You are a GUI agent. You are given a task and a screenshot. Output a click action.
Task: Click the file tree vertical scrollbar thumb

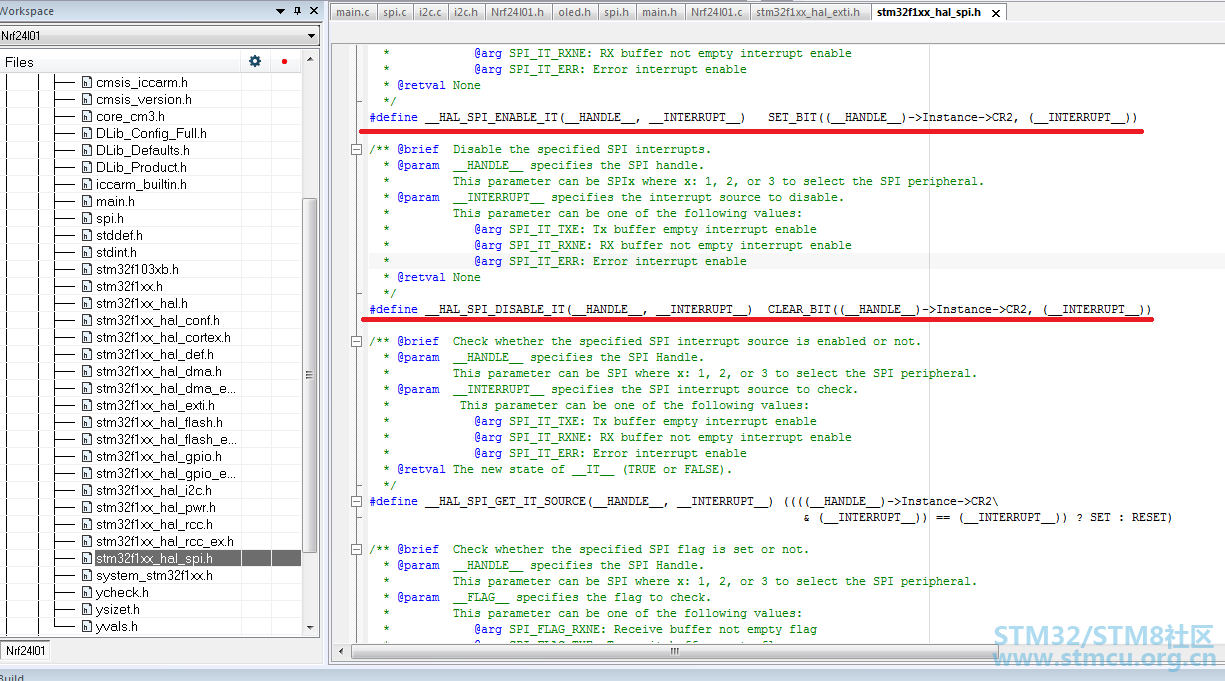309,374
